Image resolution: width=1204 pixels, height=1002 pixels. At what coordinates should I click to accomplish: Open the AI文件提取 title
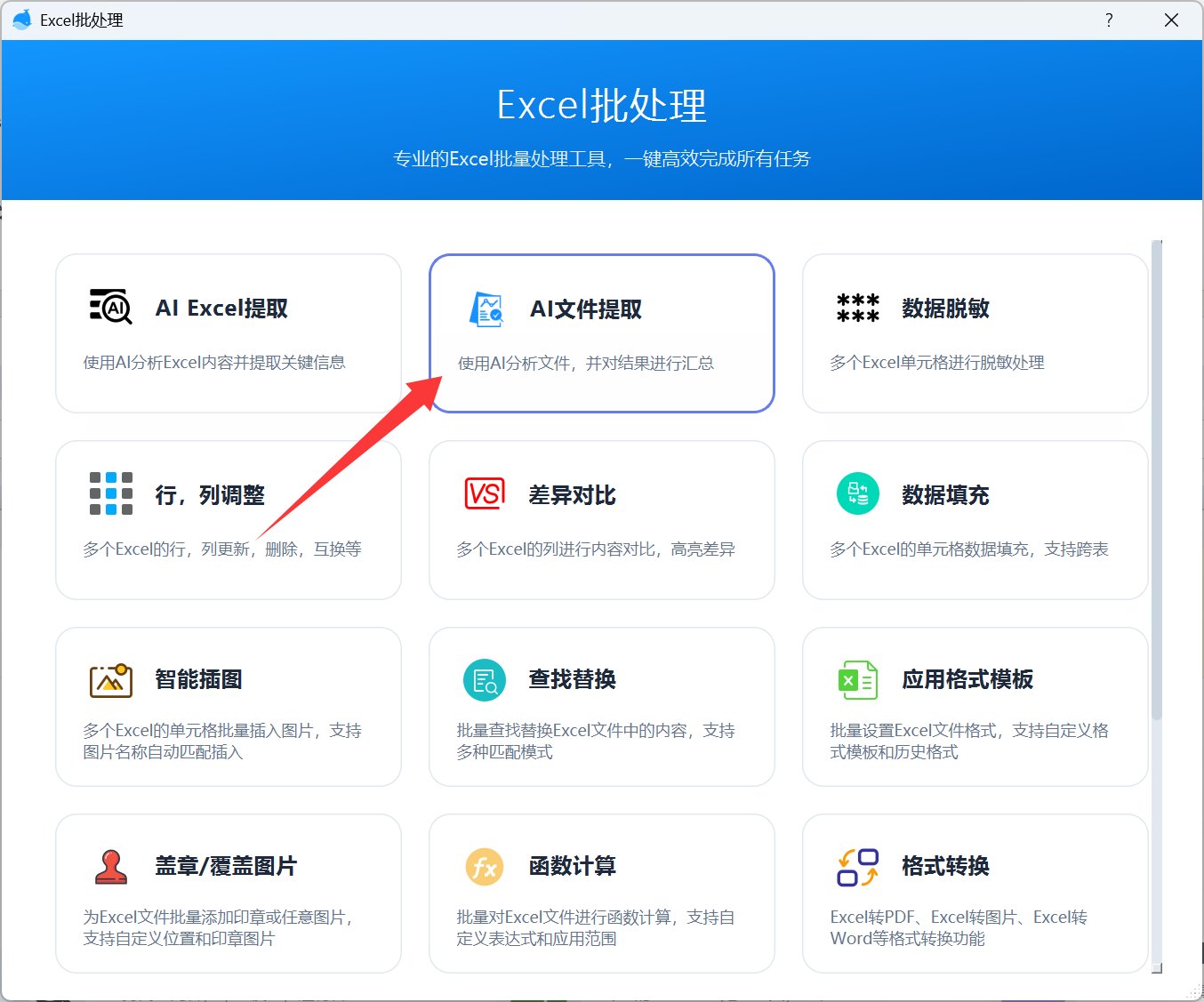coord(586,309)
